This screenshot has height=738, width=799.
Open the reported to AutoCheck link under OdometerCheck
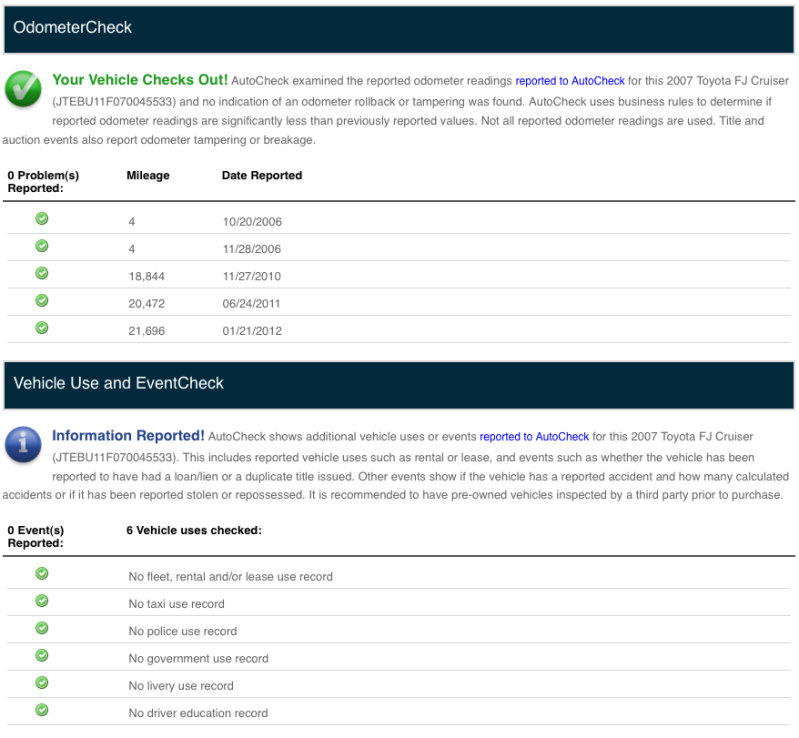pyautogui.click(x=570, y=81)
